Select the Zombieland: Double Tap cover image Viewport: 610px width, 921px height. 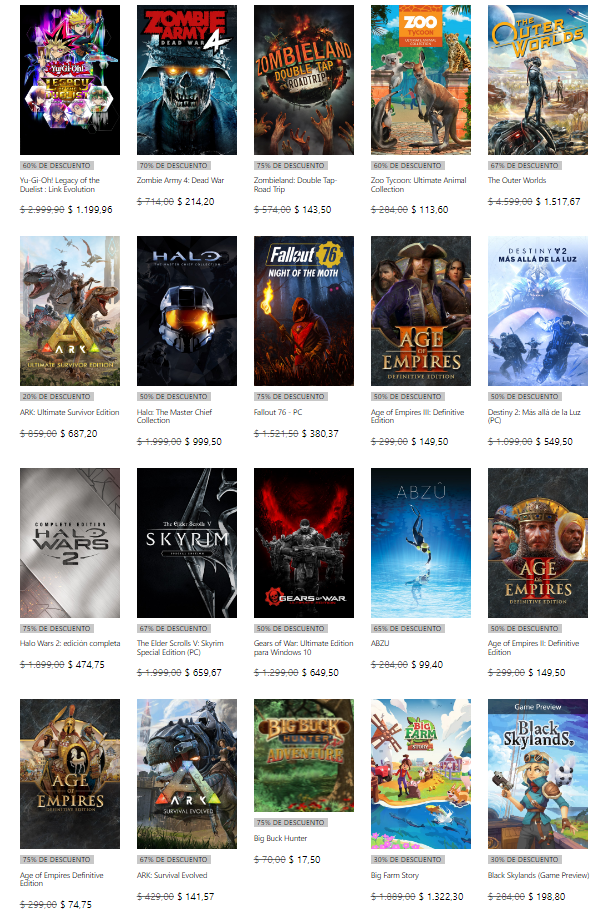[x=304, y=80]
